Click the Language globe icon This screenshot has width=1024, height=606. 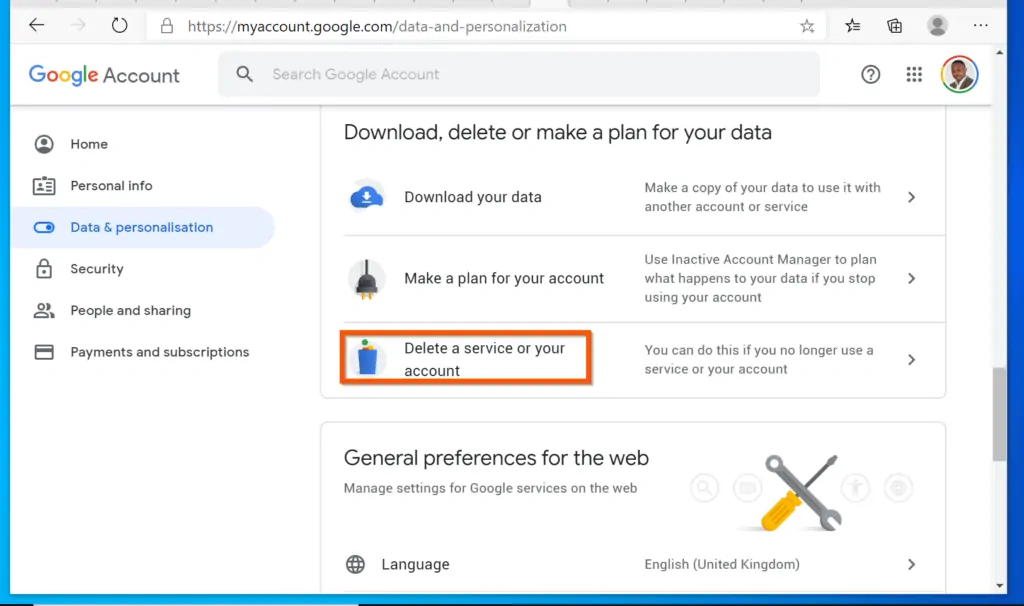(355, 564)
